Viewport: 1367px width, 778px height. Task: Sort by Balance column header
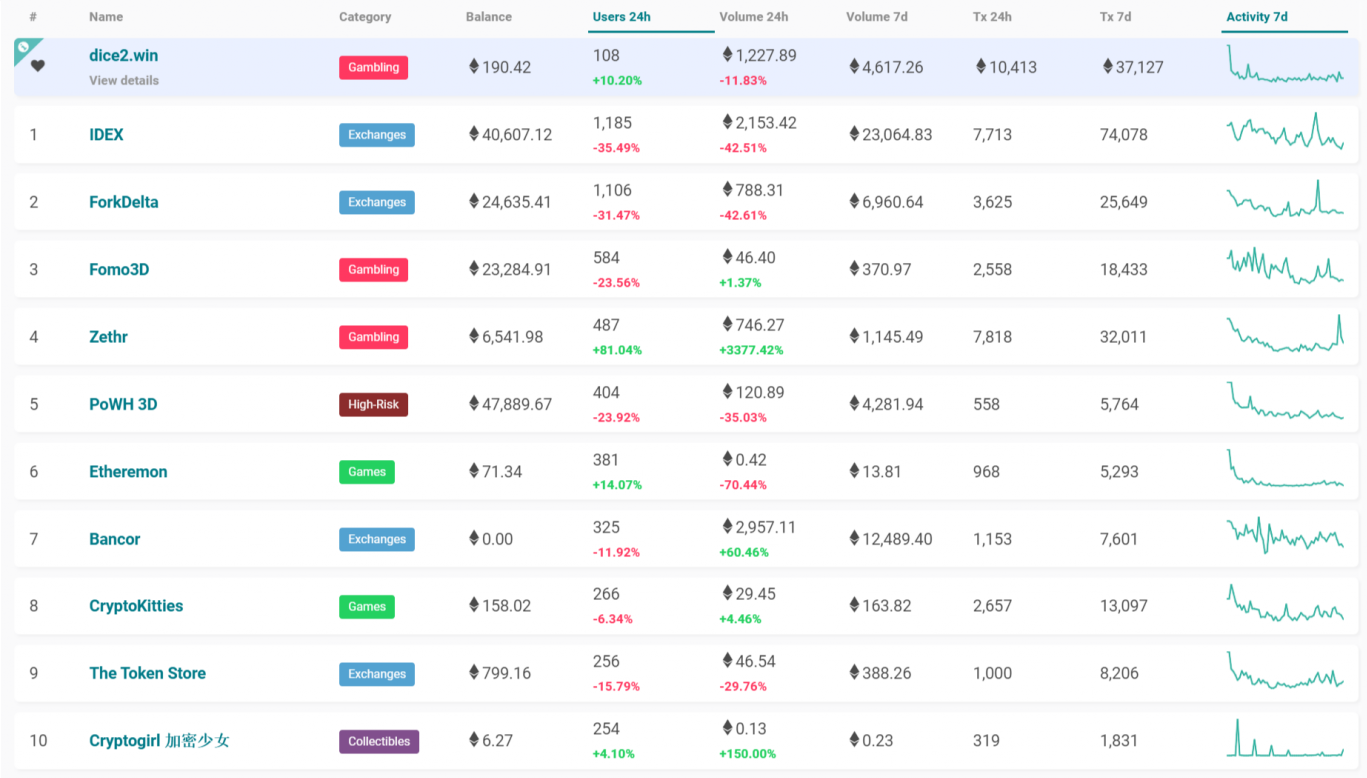(x=488, y=17)
